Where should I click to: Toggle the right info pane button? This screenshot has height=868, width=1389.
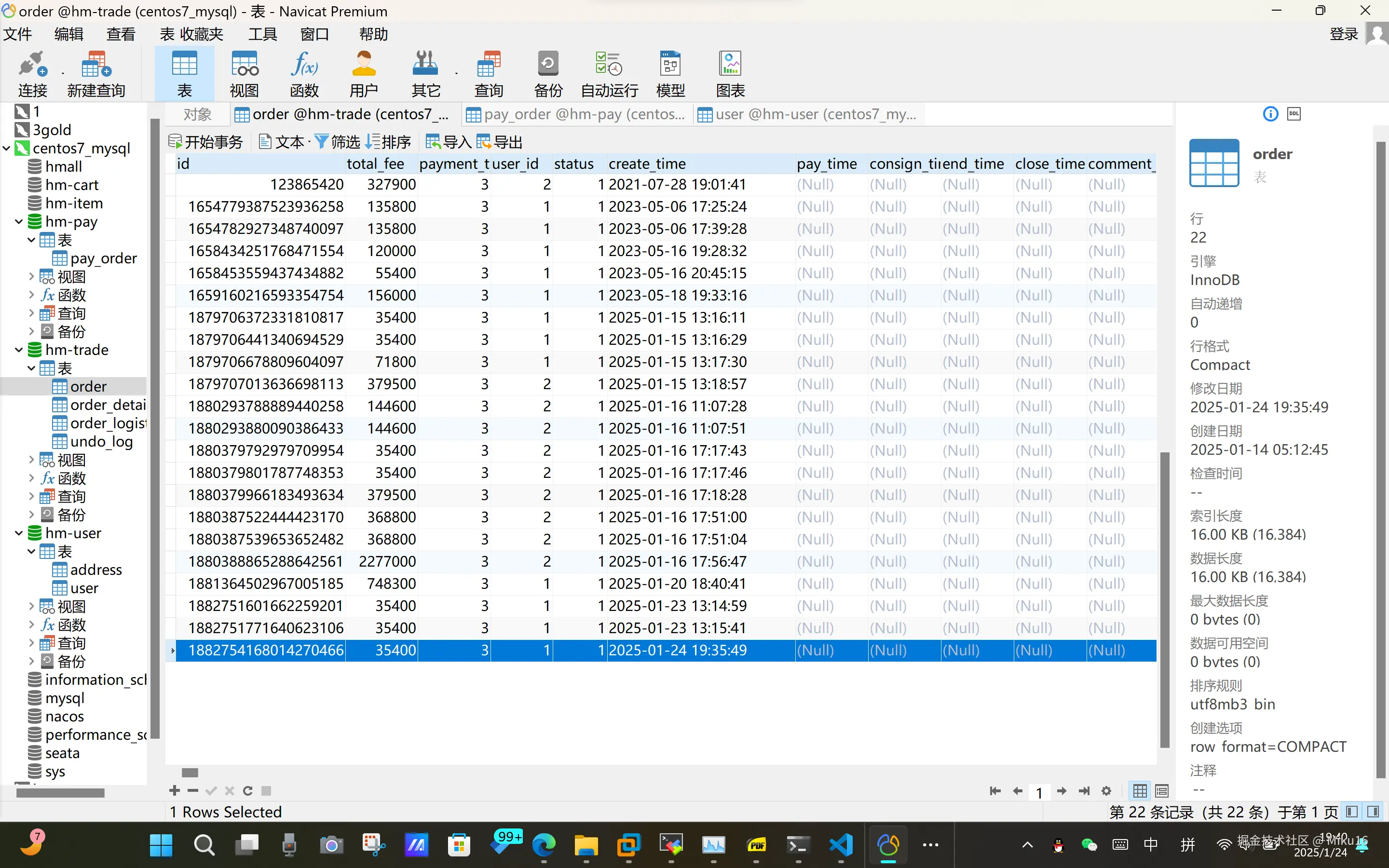[1374, 812]
